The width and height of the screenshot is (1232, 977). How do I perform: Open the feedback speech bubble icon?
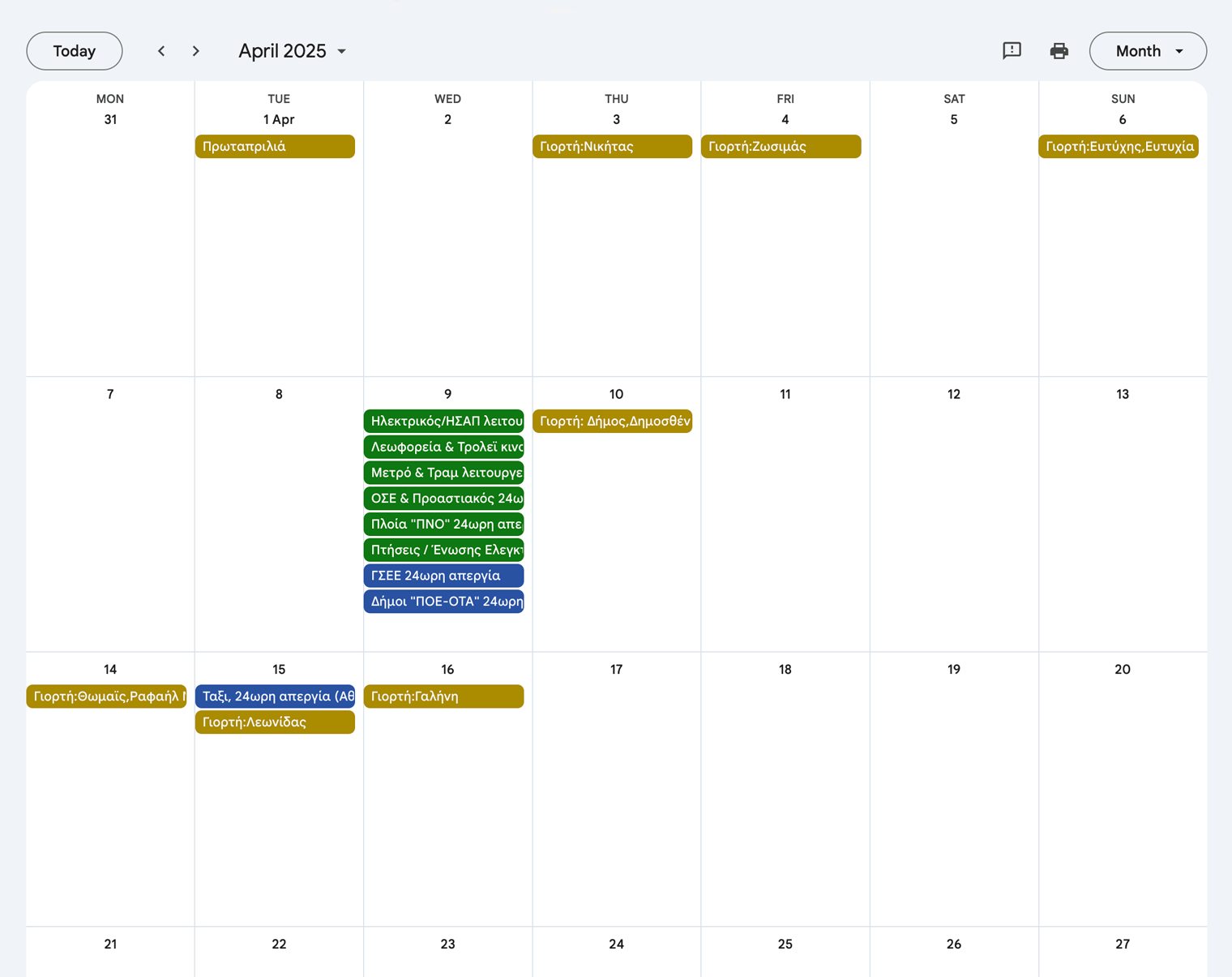1012,51
